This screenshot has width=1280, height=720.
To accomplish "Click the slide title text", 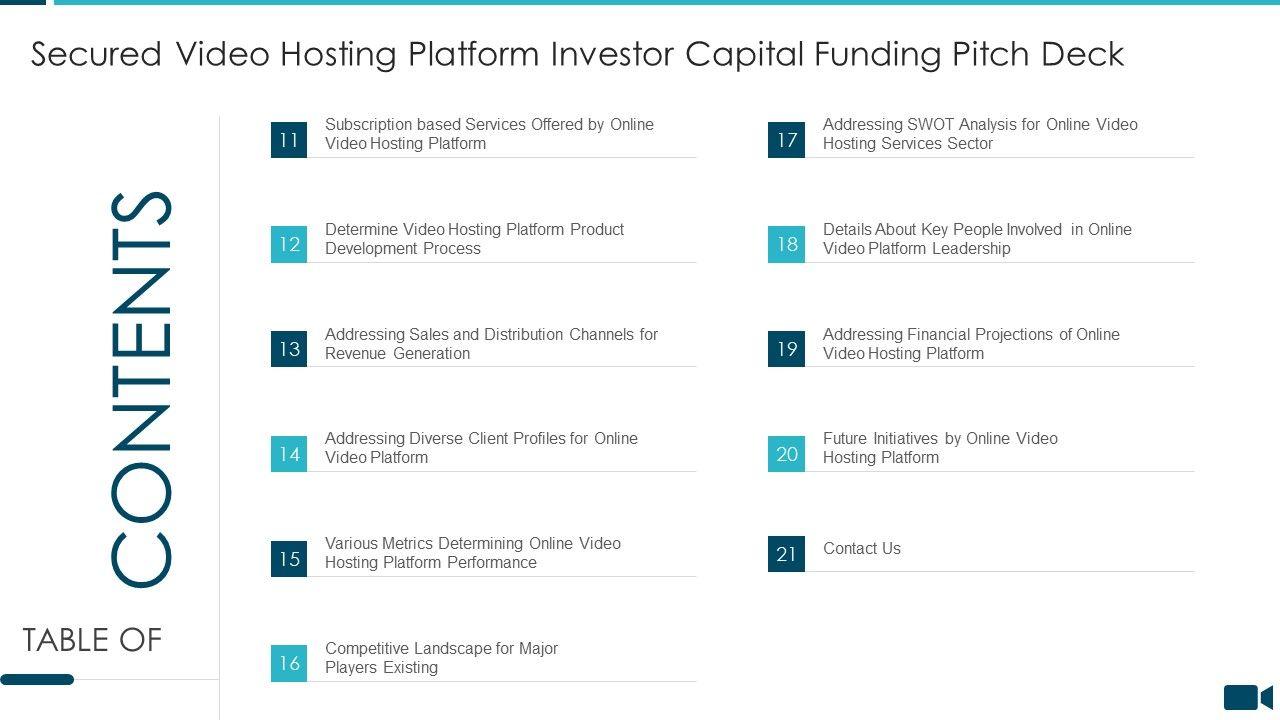I will pos(577,54).
